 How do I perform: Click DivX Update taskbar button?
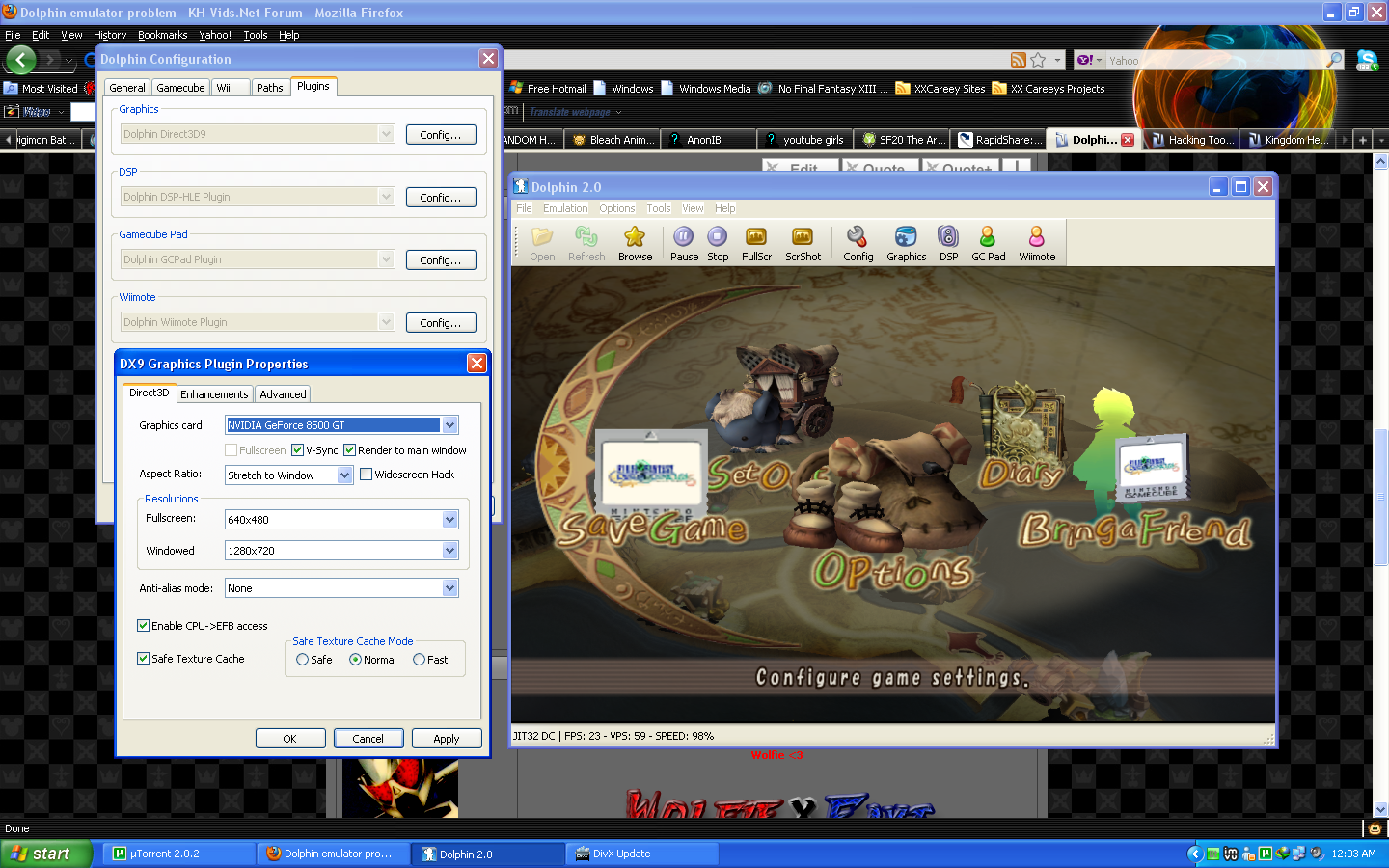(642, 854)
